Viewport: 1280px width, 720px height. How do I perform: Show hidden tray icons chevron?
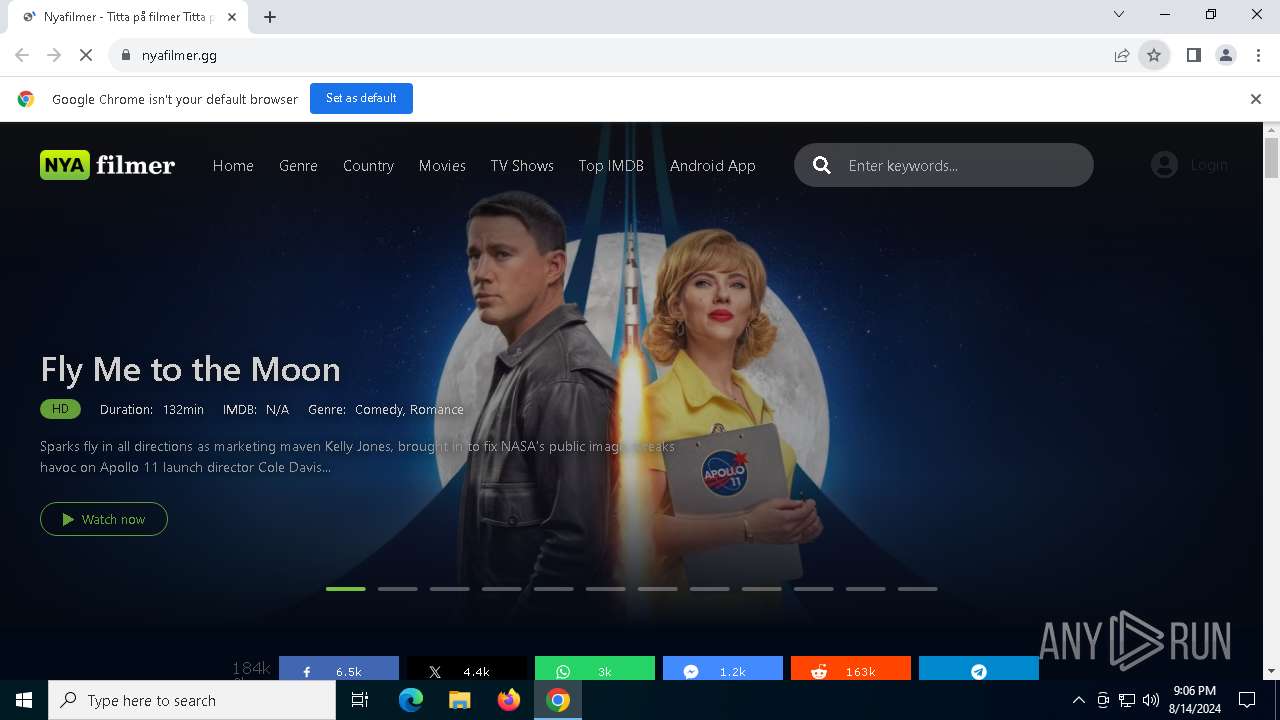1078,700
